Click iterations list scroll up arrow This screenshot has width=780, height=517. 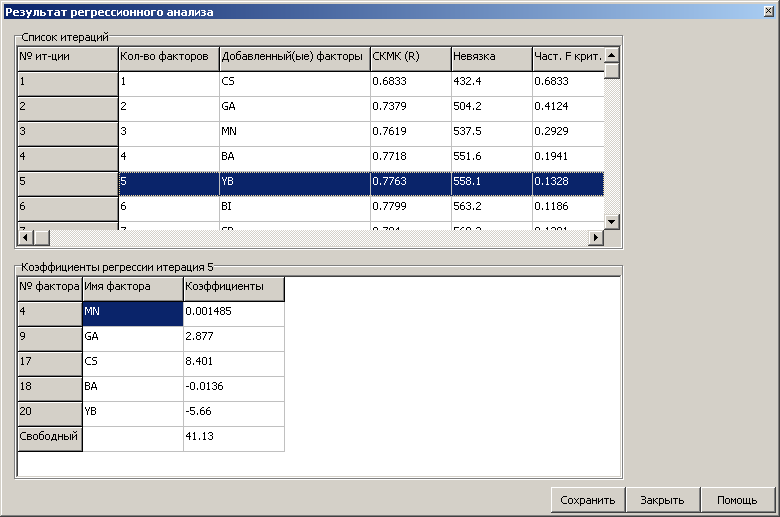pyautogui.click(x=612, y=55)
